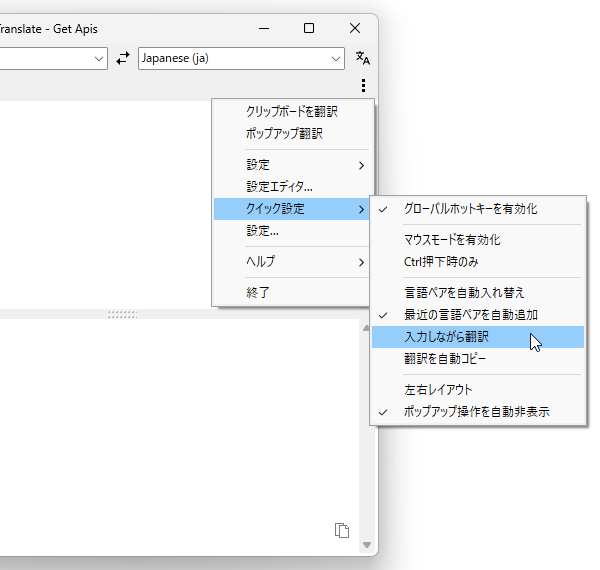Toggle 言語ペアを自動入れ替え option
The height and width of the screenshot is (570, 600).
[478, 293]
